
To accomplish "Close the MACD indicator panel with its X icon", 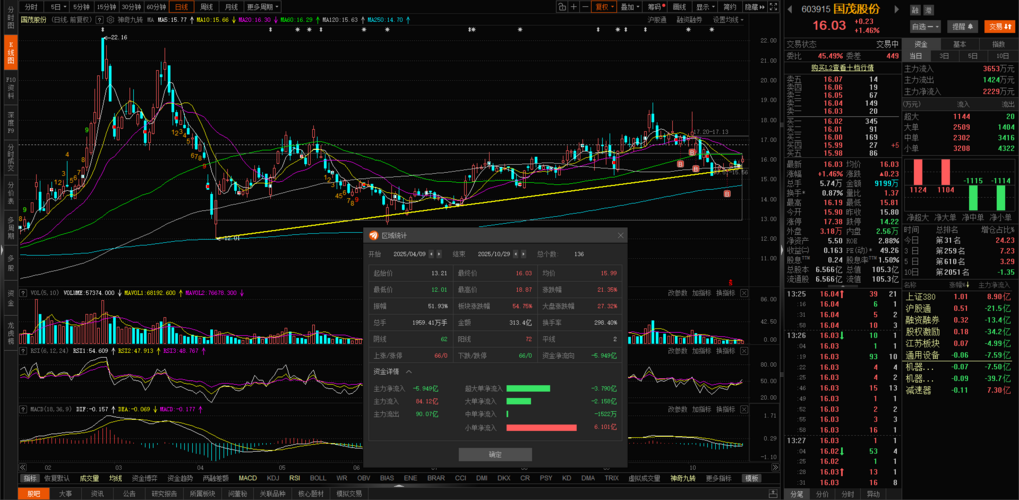I will point(744,409).
